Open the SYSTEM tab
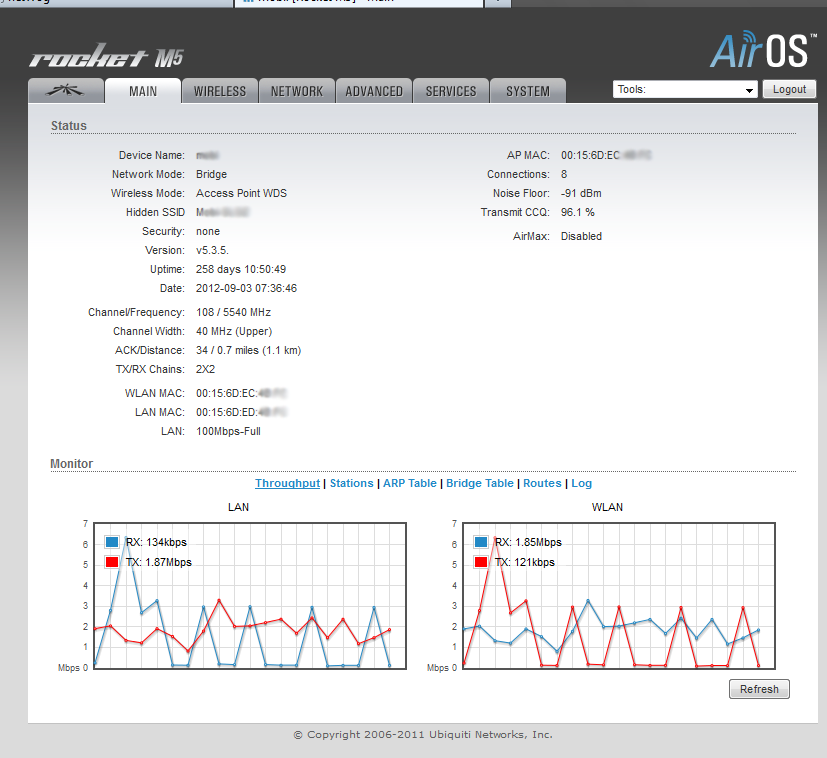The image size is (827, 758). coord(527,91)
